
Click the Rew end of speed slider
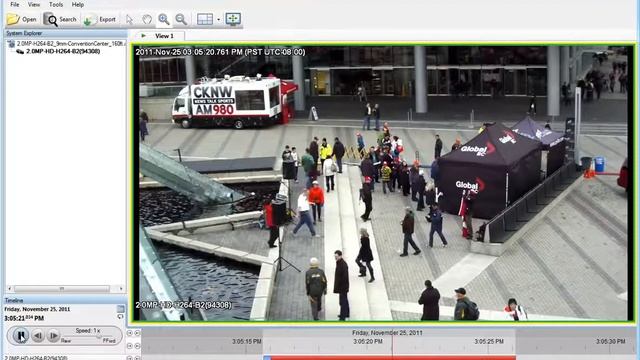coord(66,340)
